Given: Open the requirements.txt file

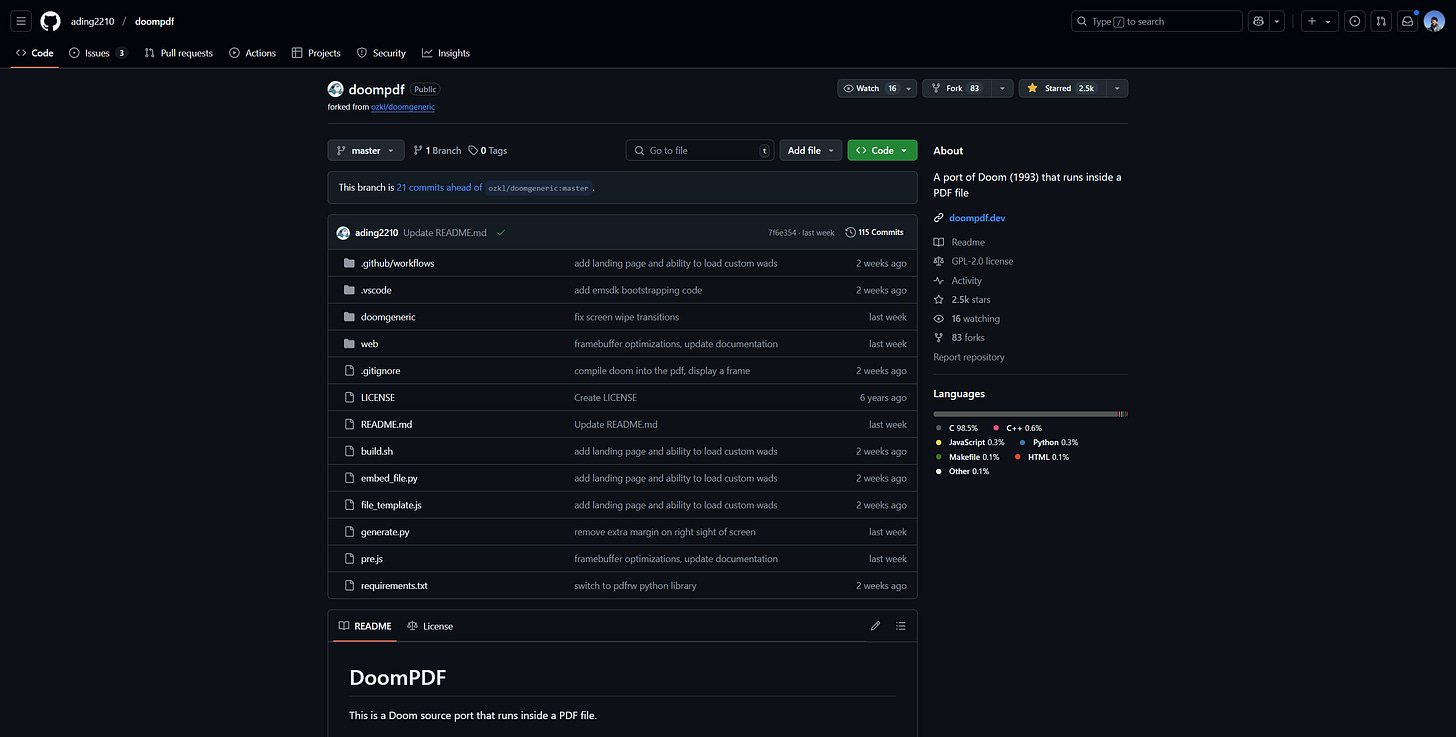Looking at the screenshot, I should tap(394, 586).
